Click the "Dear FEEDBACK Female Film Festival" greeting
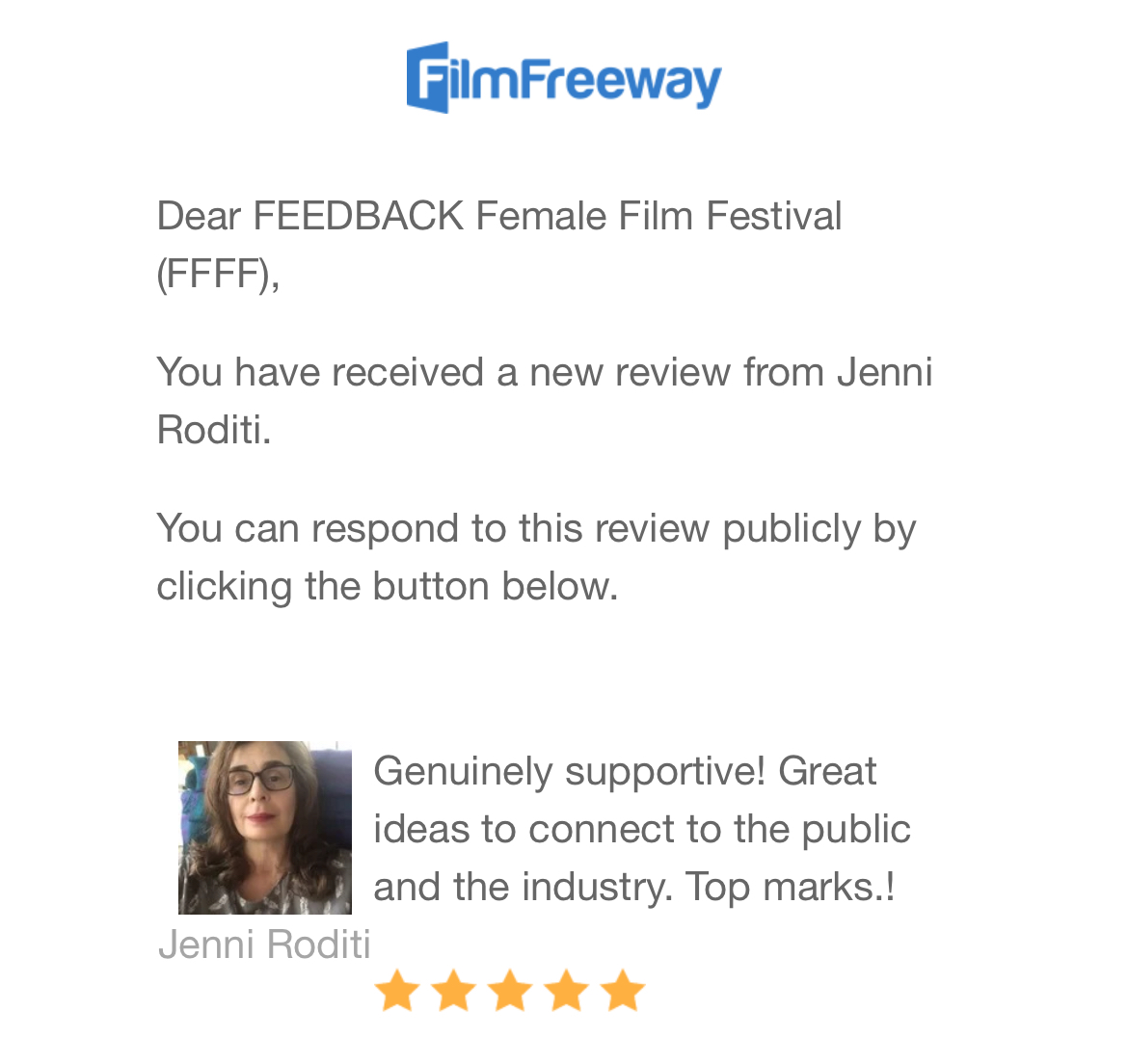 coord(498,216)
